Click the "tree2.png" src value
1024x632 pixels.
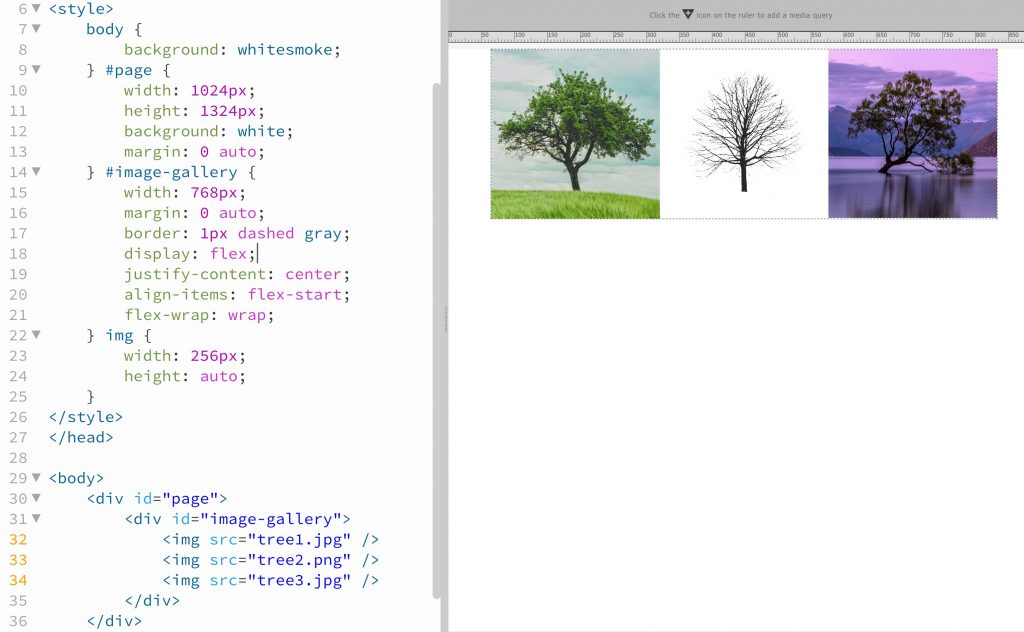click(299, 560)
